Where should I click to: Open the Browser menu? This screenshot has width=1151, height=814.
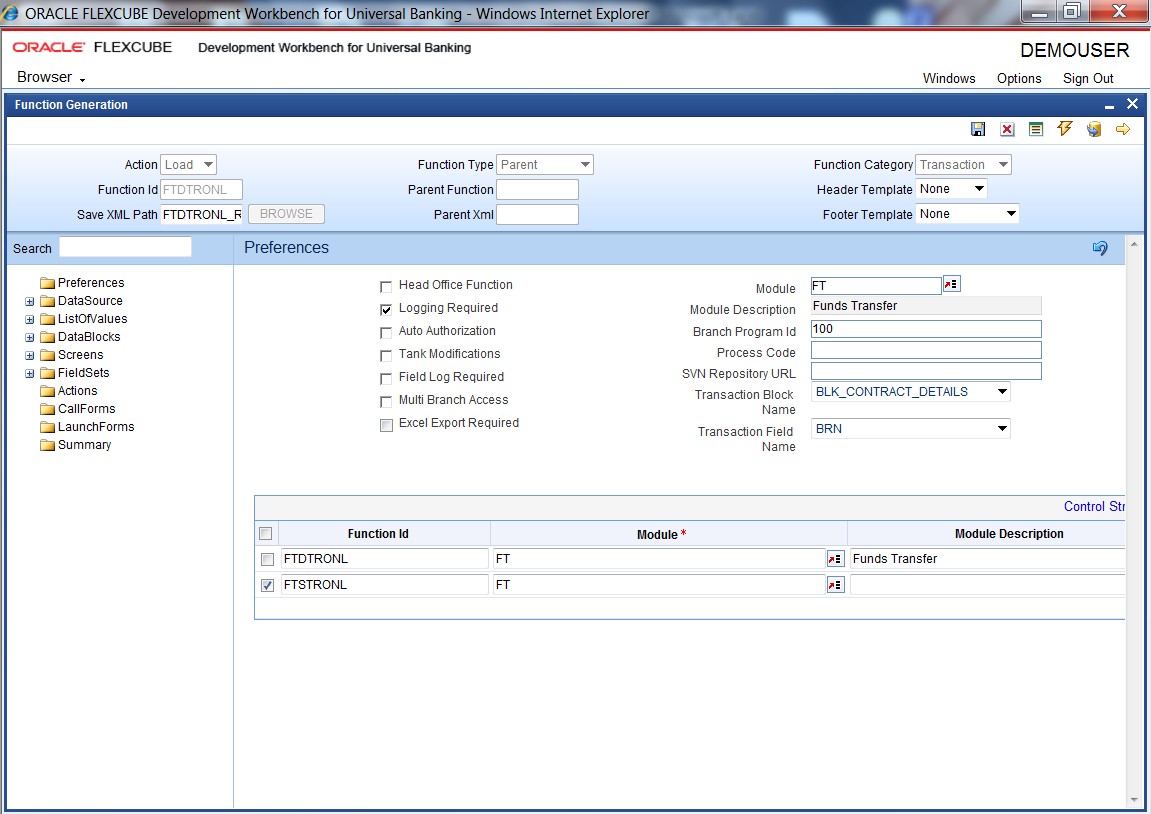51,78
